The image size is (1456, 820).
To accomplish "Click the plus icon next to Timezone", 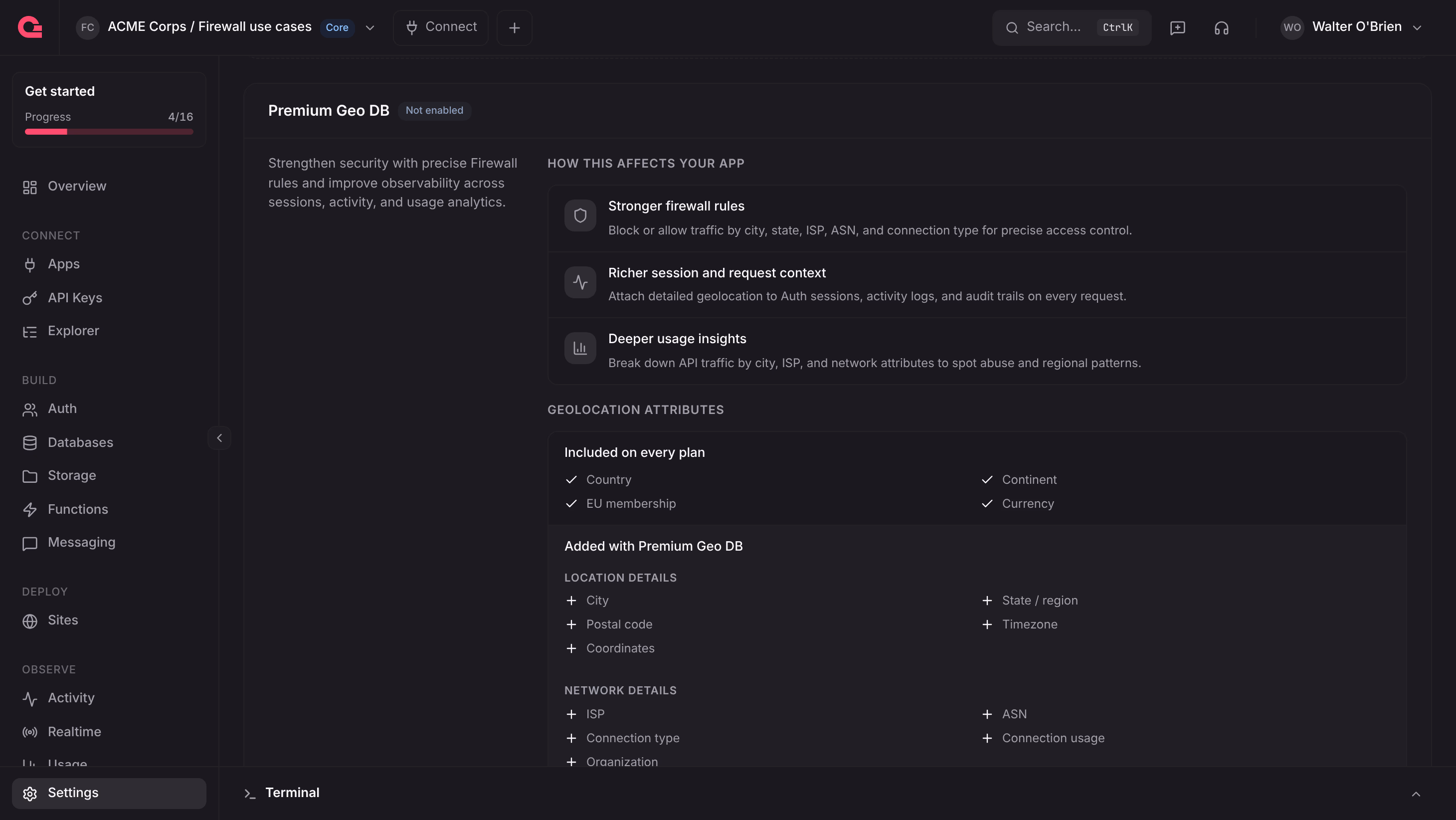I will (x=987, y=624).
